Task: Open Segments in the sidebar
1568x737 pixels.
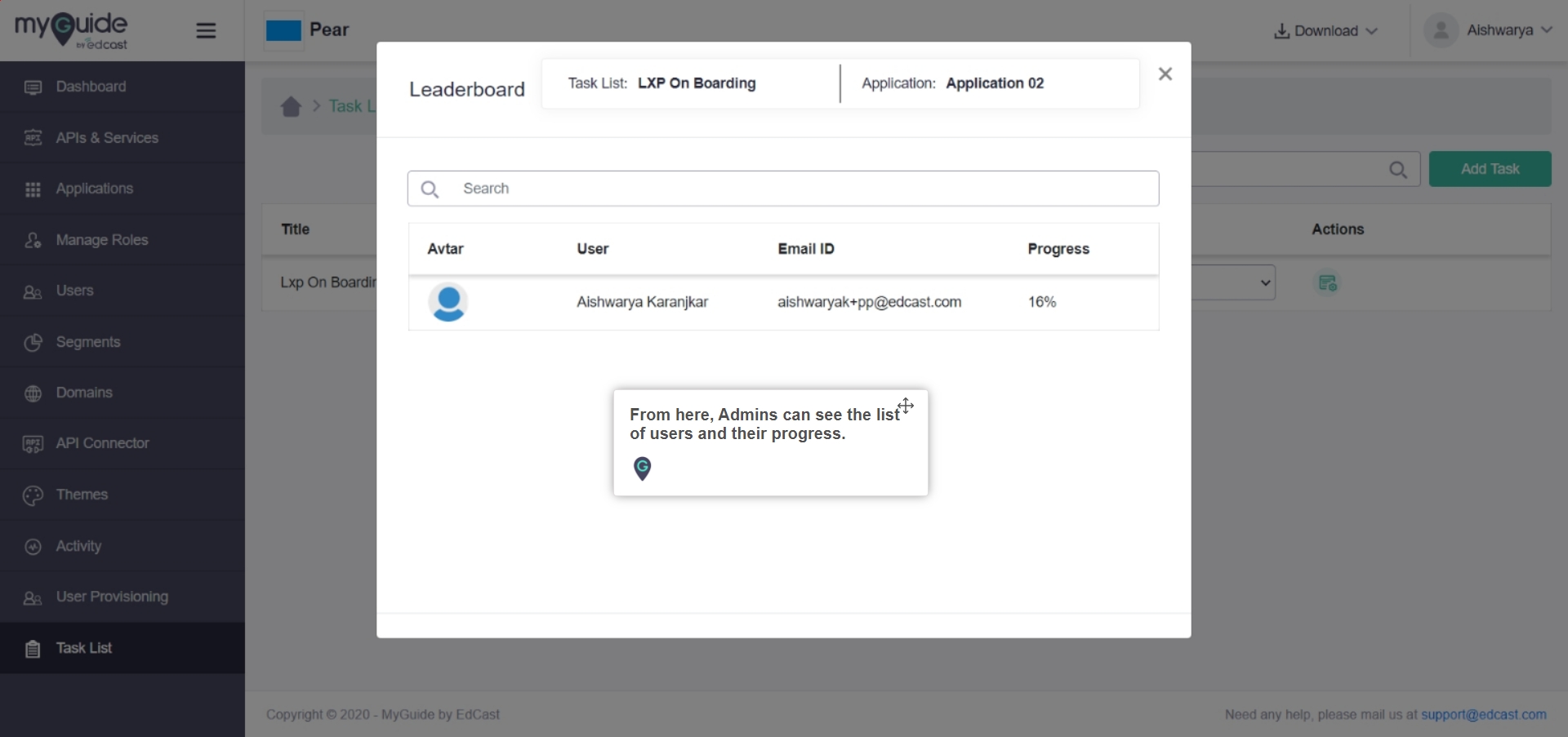Action: [122, 342]
